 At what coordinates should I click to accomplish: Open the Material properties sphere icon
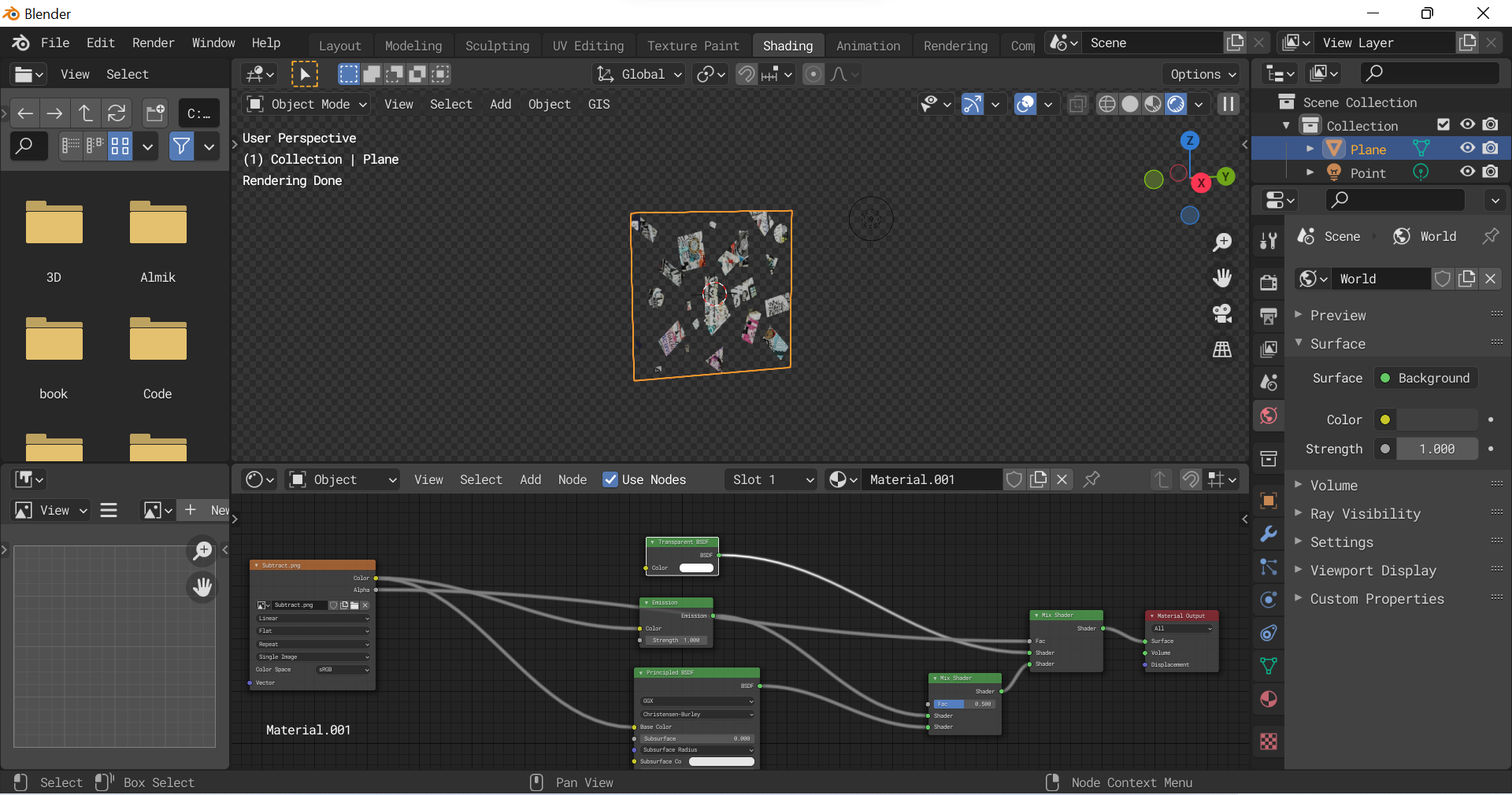(1269, 699)
